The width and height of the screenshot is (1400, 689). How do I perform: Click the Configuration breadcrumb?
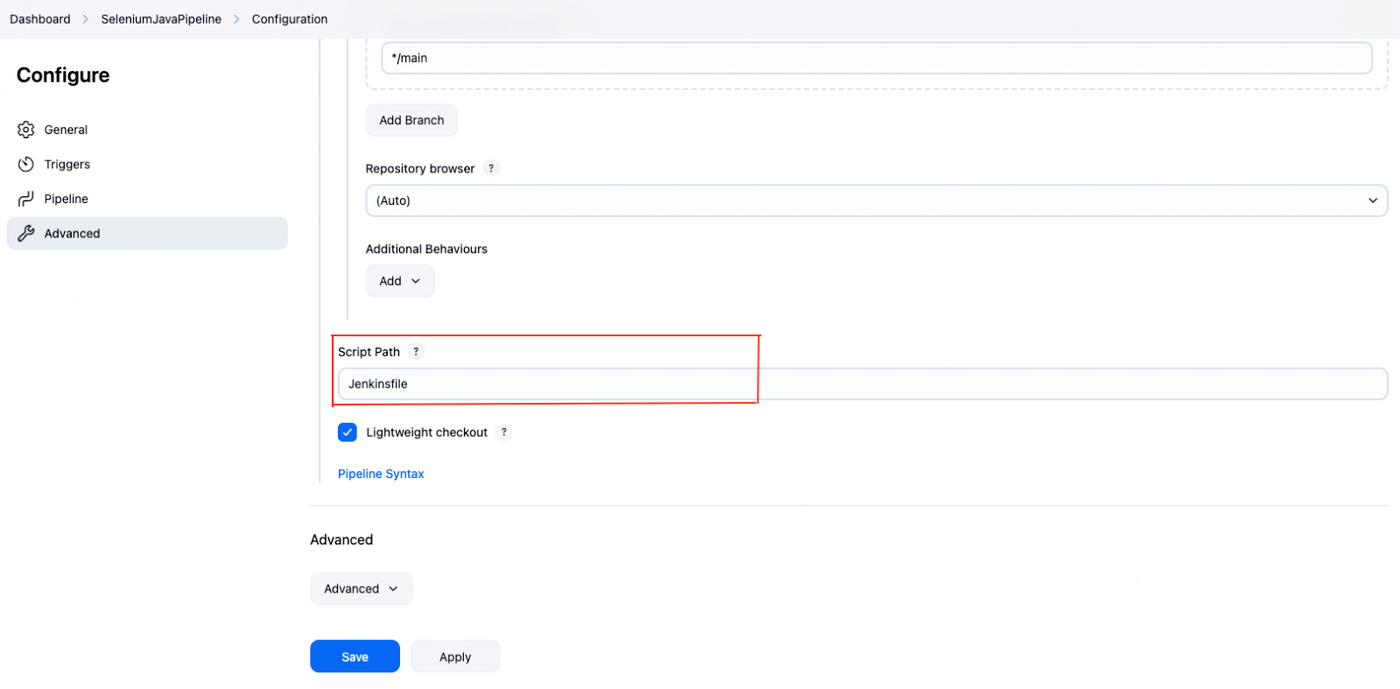[290, 19]
